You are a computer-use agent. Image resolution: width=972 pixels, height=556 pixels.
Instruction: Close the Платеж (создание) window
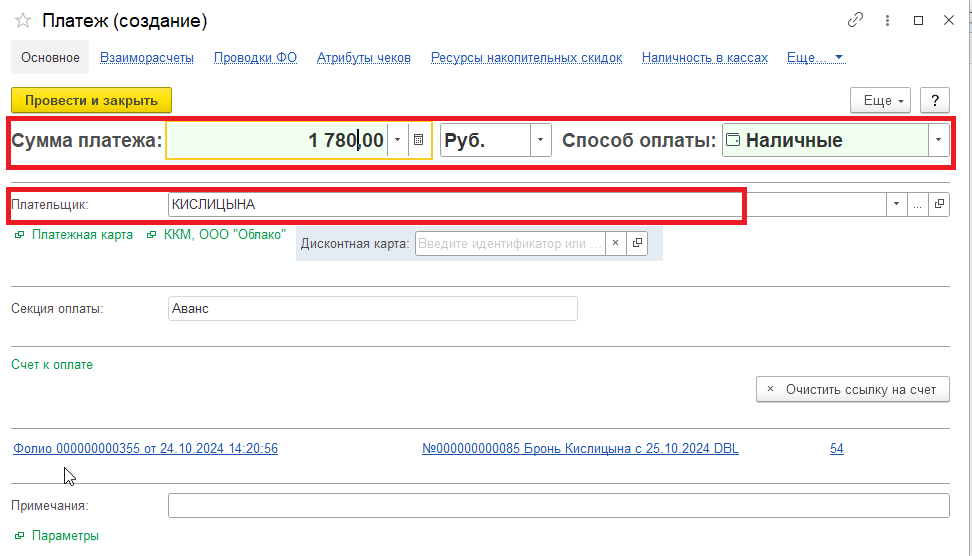(x=948, y=20)
